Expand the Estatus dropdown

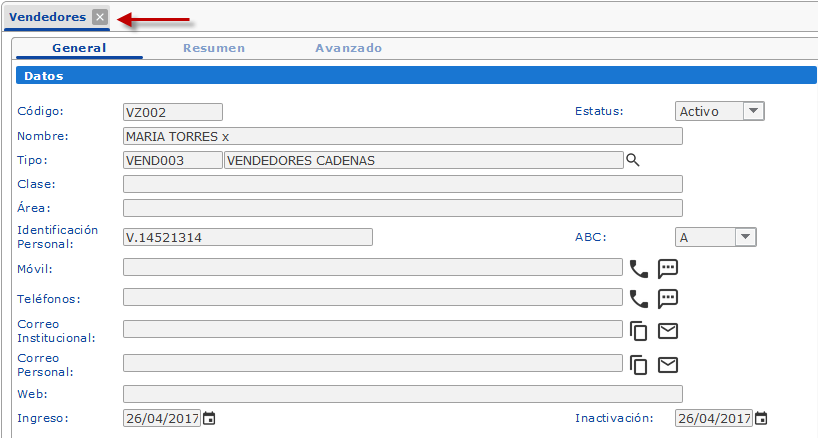coord(753,111)
